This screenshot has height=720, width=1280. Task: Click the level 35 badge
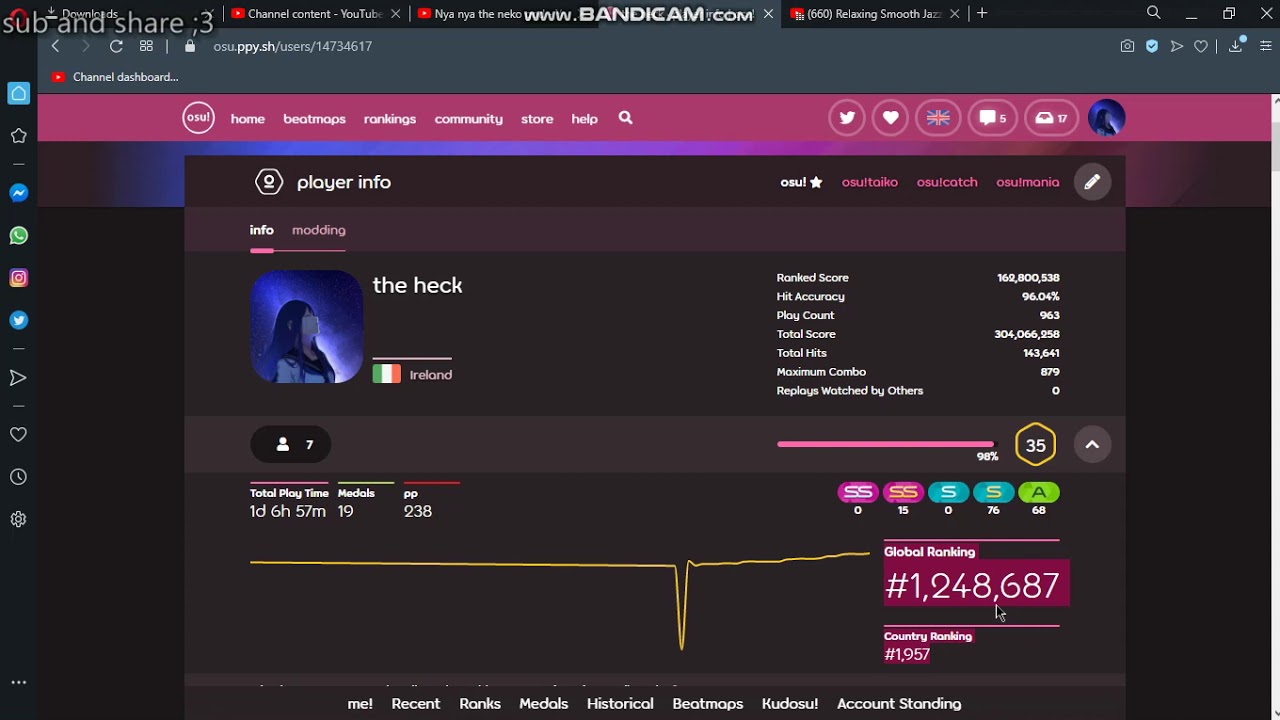click(x=1035, y=445)
